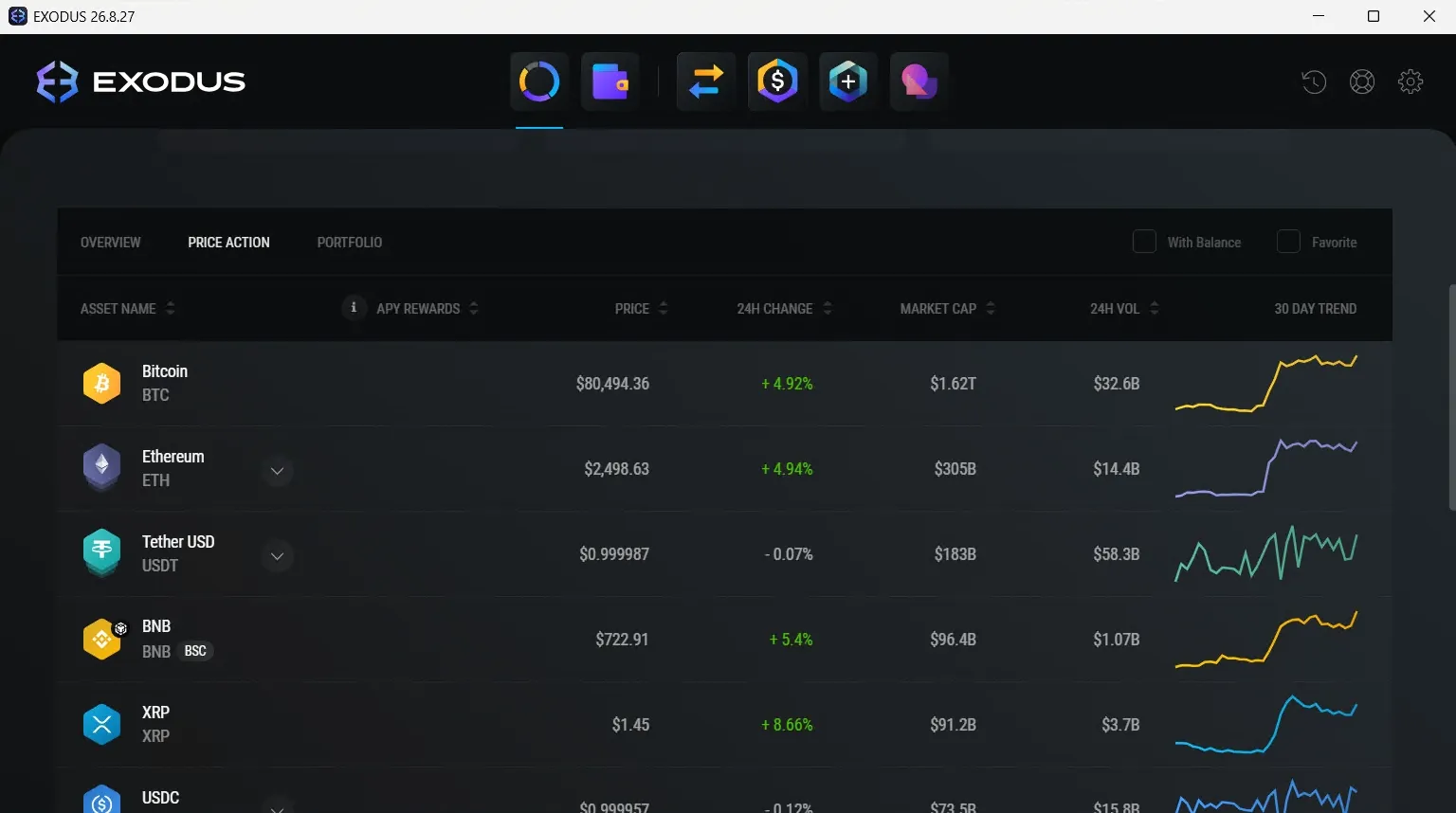Switch to the Overview tab
Screen dimensions: 1456x813
[110, 243]
